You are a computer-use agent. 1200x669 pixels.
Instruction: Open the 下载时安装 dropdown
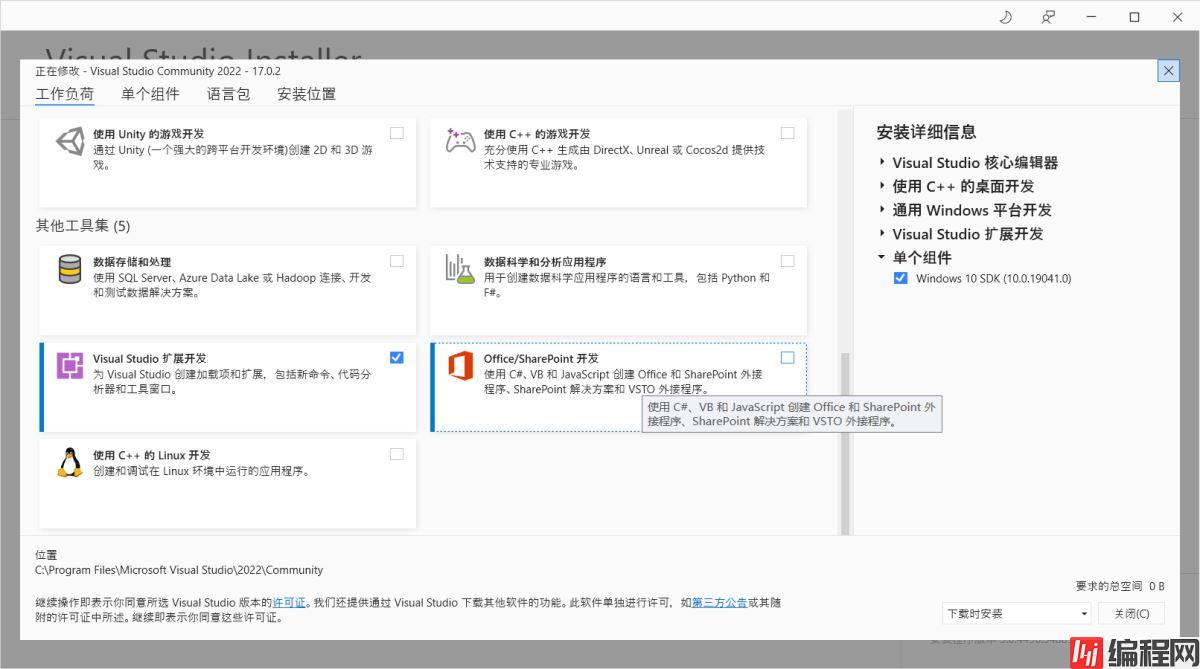click(x=1016, y=613)
